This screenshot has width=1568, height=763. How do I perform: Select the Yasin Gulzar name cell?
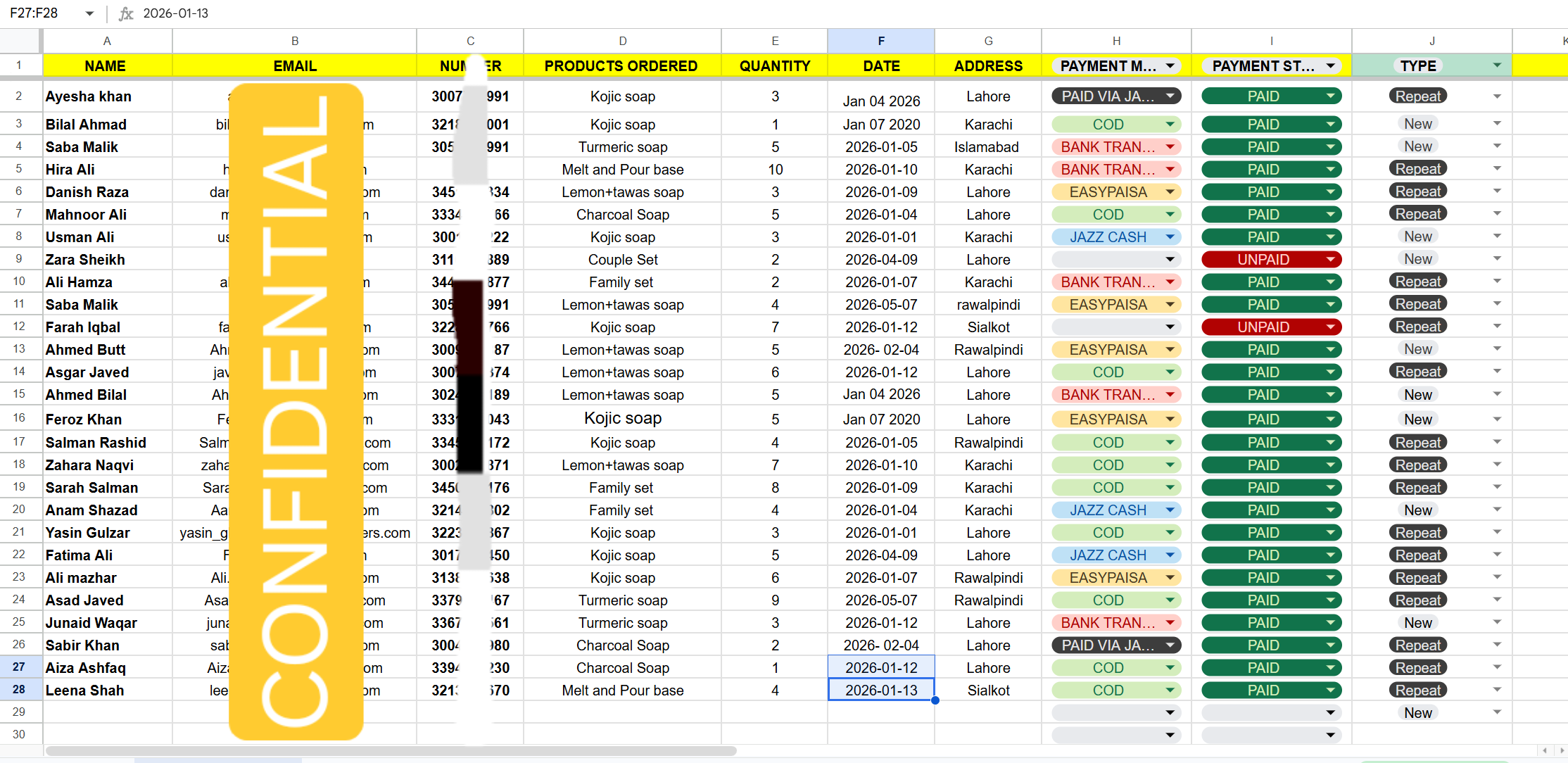point(107,533)
